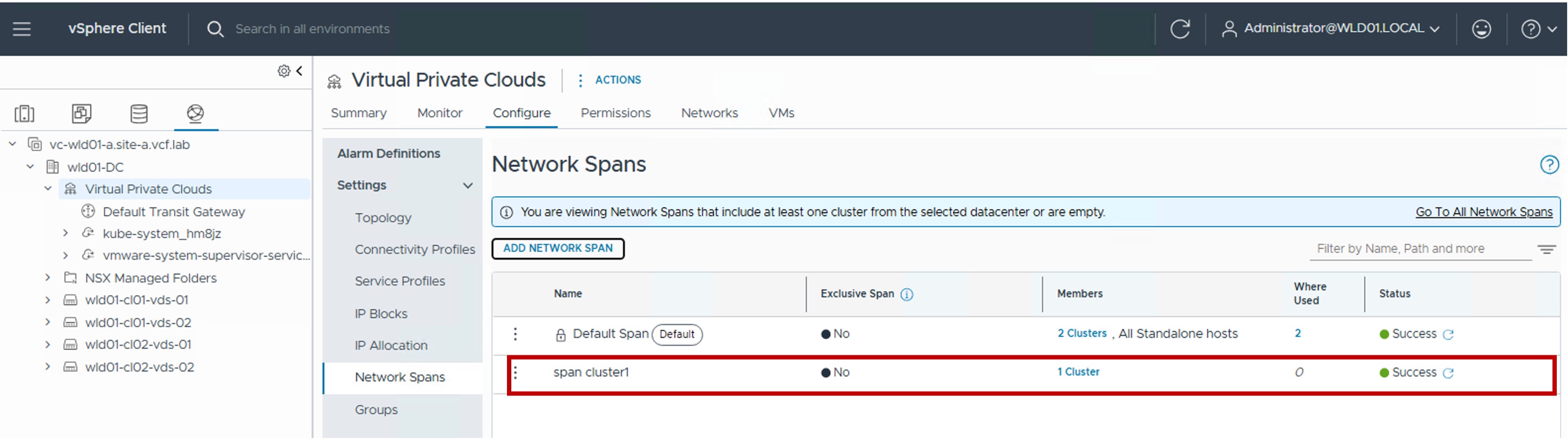The height and width of the screenshot is (443, 1568).
Task: Open the Monitor tab
Action: (x=440, y=113)
